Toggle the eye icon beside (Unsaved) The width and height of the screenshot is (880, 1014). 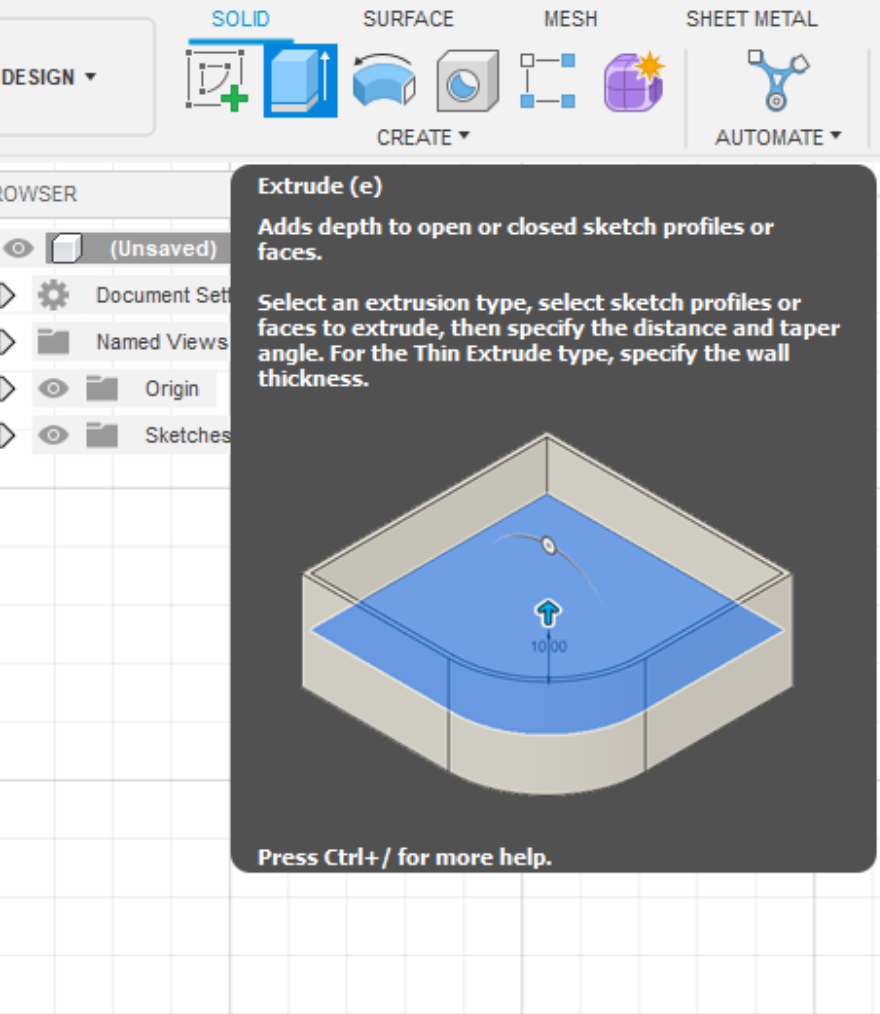coord(20,248)
